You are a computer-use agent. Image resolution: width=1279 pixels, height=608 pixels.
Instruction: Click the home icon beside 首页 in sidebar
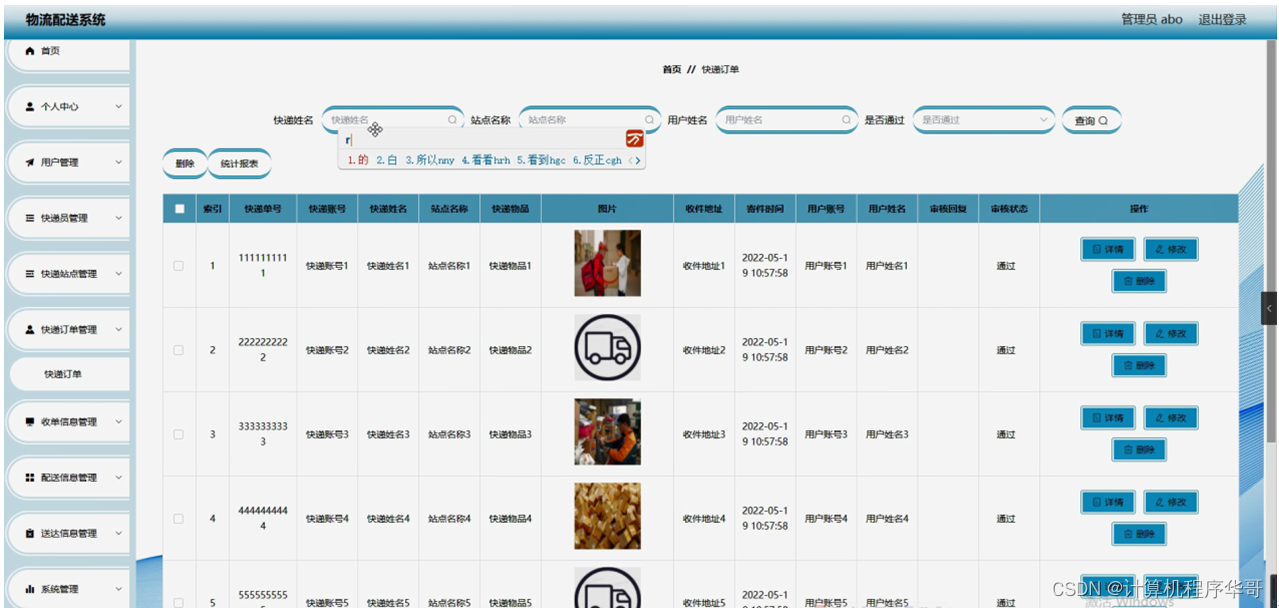[x=30, y=51]
